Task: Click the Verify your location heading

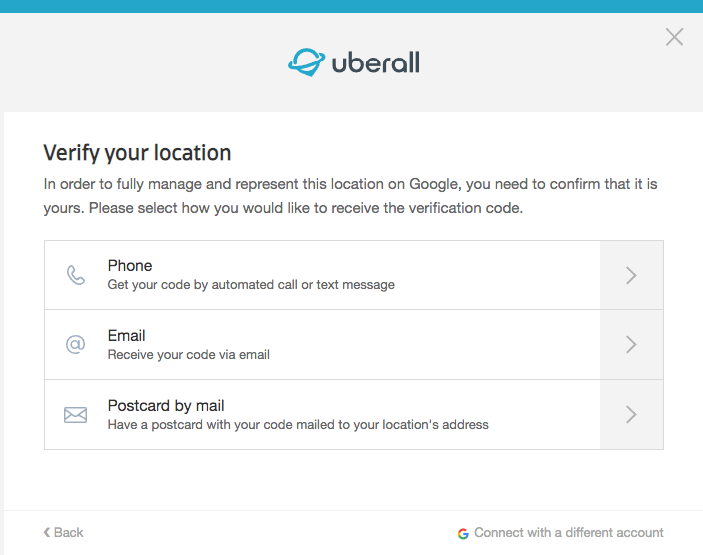Action: coord(137,153)
